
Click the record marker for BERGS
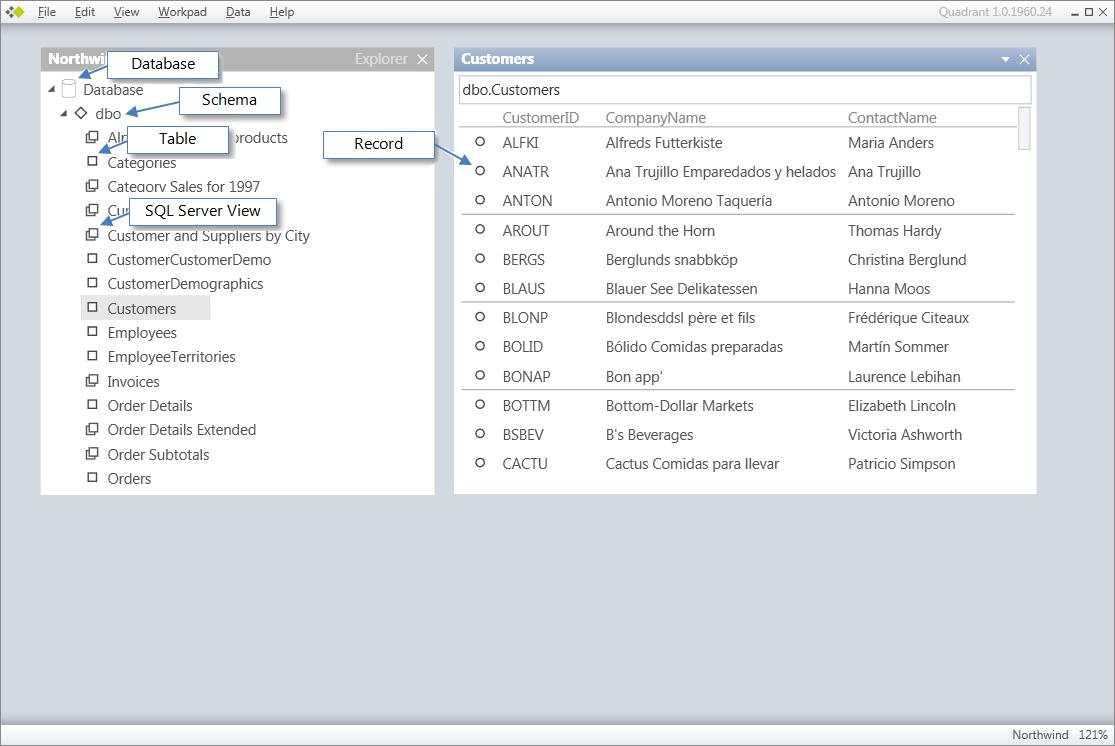(480, 259)
